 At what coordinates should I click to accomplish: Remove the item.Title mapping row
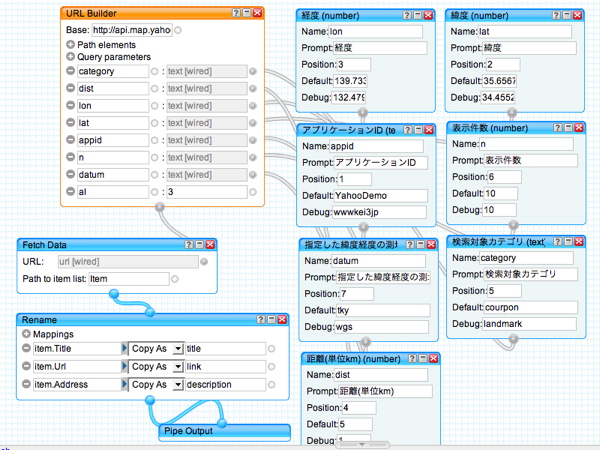pos(26,348)
